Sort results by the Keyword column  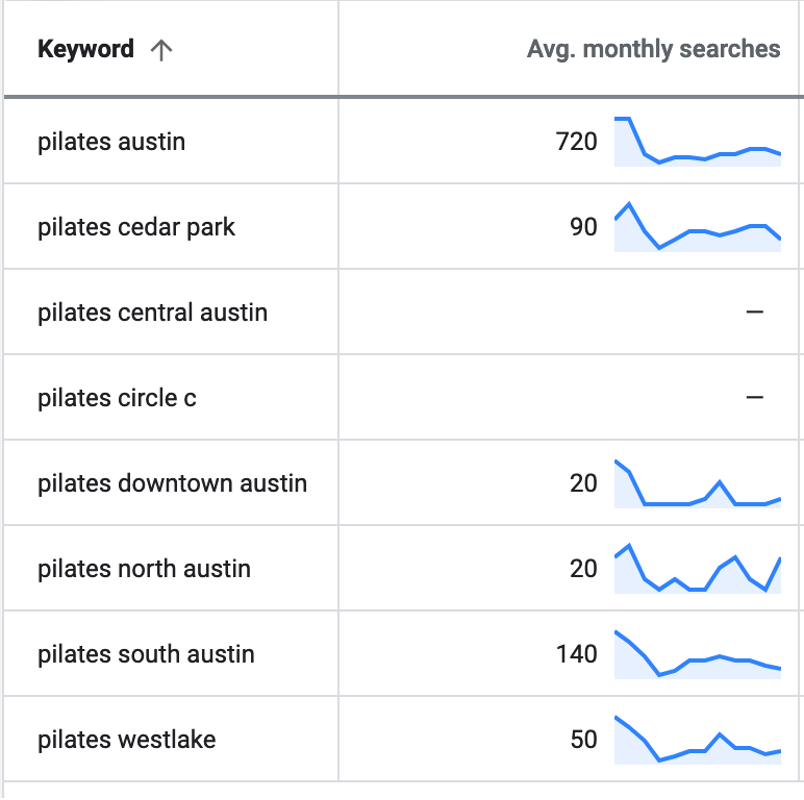(86, 48)
